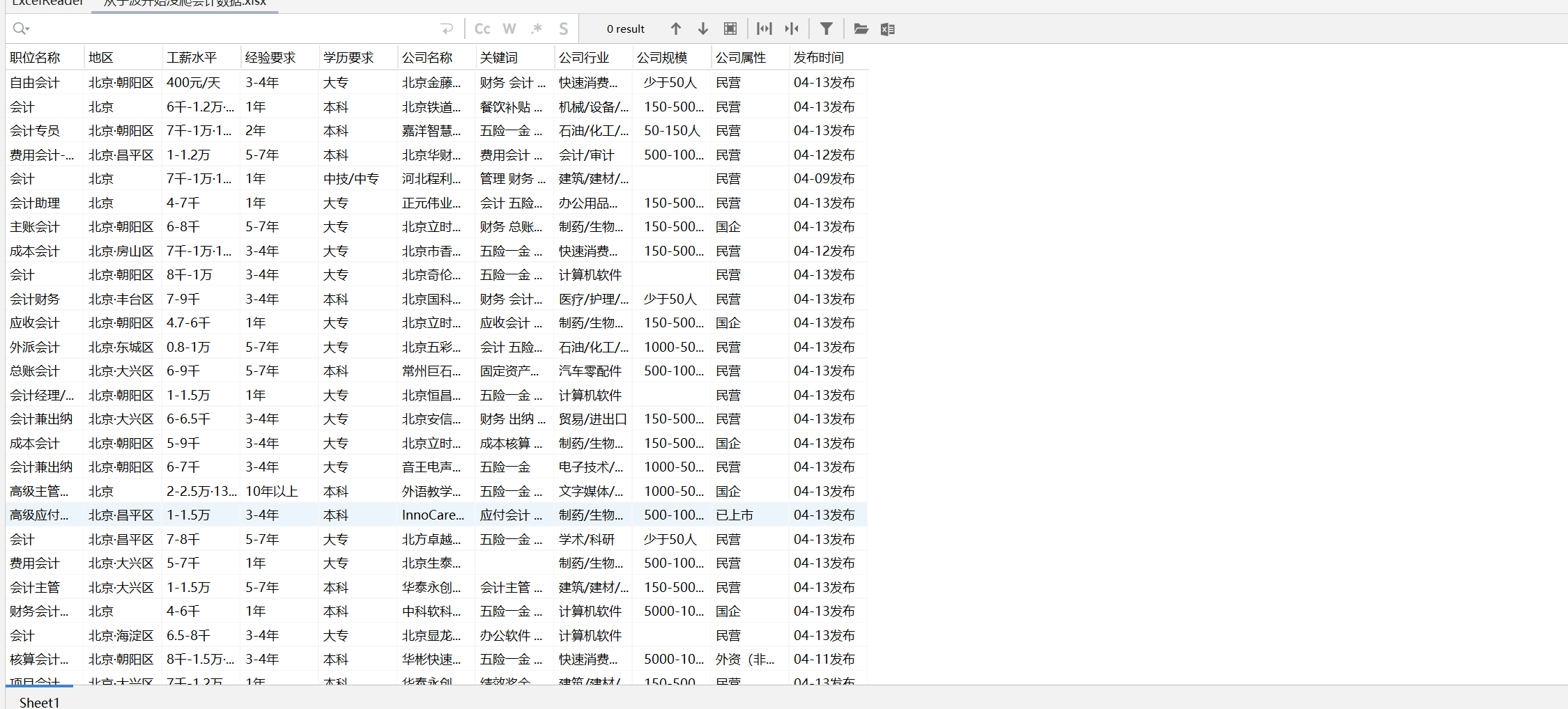Select the 北京·房山区 region cell
1568x709 pixels.
123,251
